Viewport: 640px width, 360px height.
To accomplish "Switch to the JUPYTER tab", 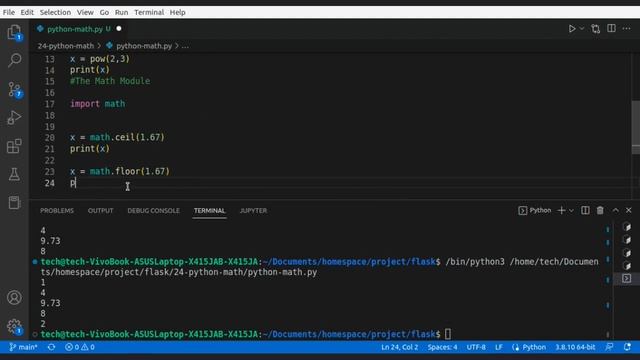I will click(x=253, y=211).
